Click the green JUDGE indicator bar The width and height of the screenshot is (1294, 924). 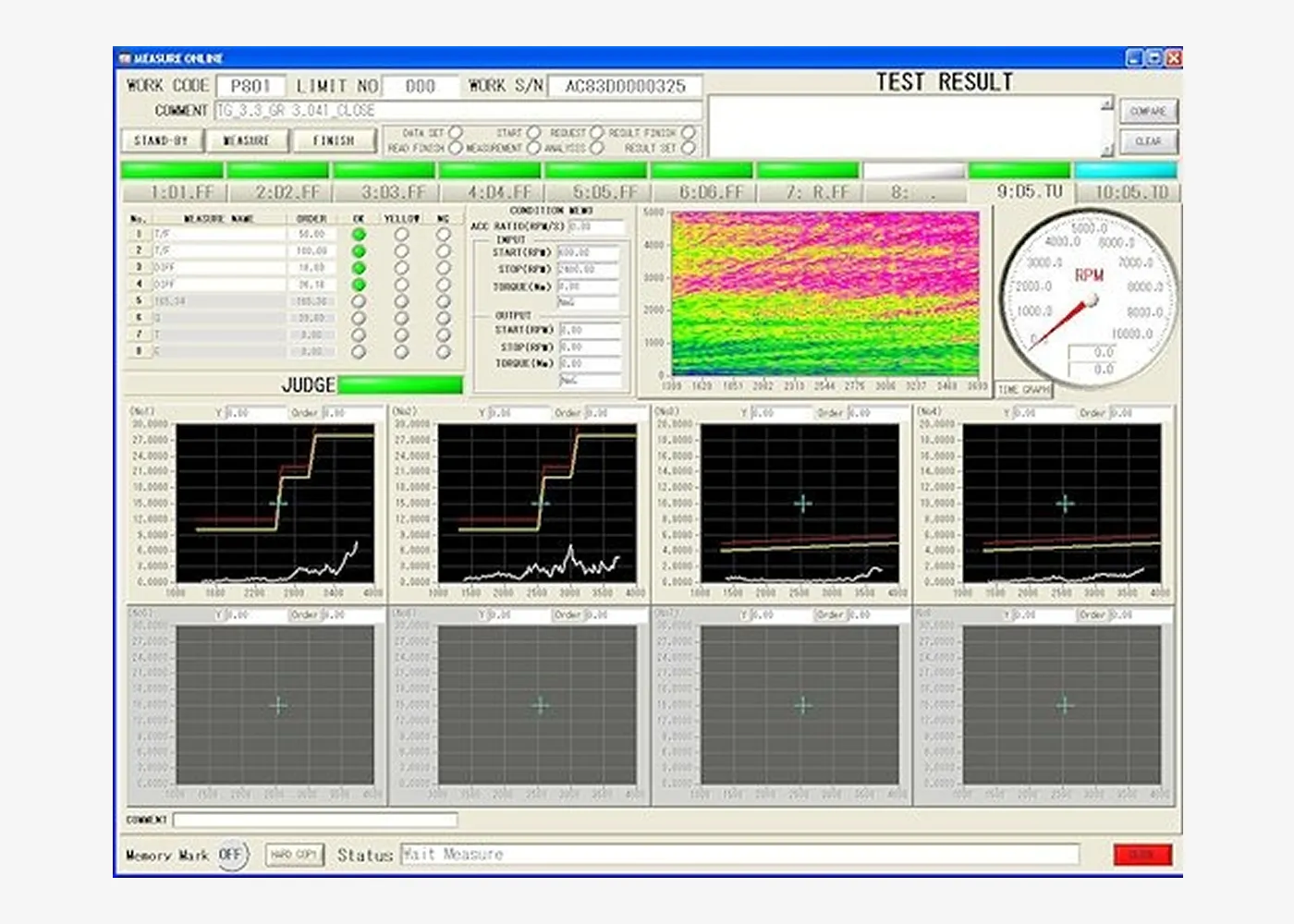[400, 384]
